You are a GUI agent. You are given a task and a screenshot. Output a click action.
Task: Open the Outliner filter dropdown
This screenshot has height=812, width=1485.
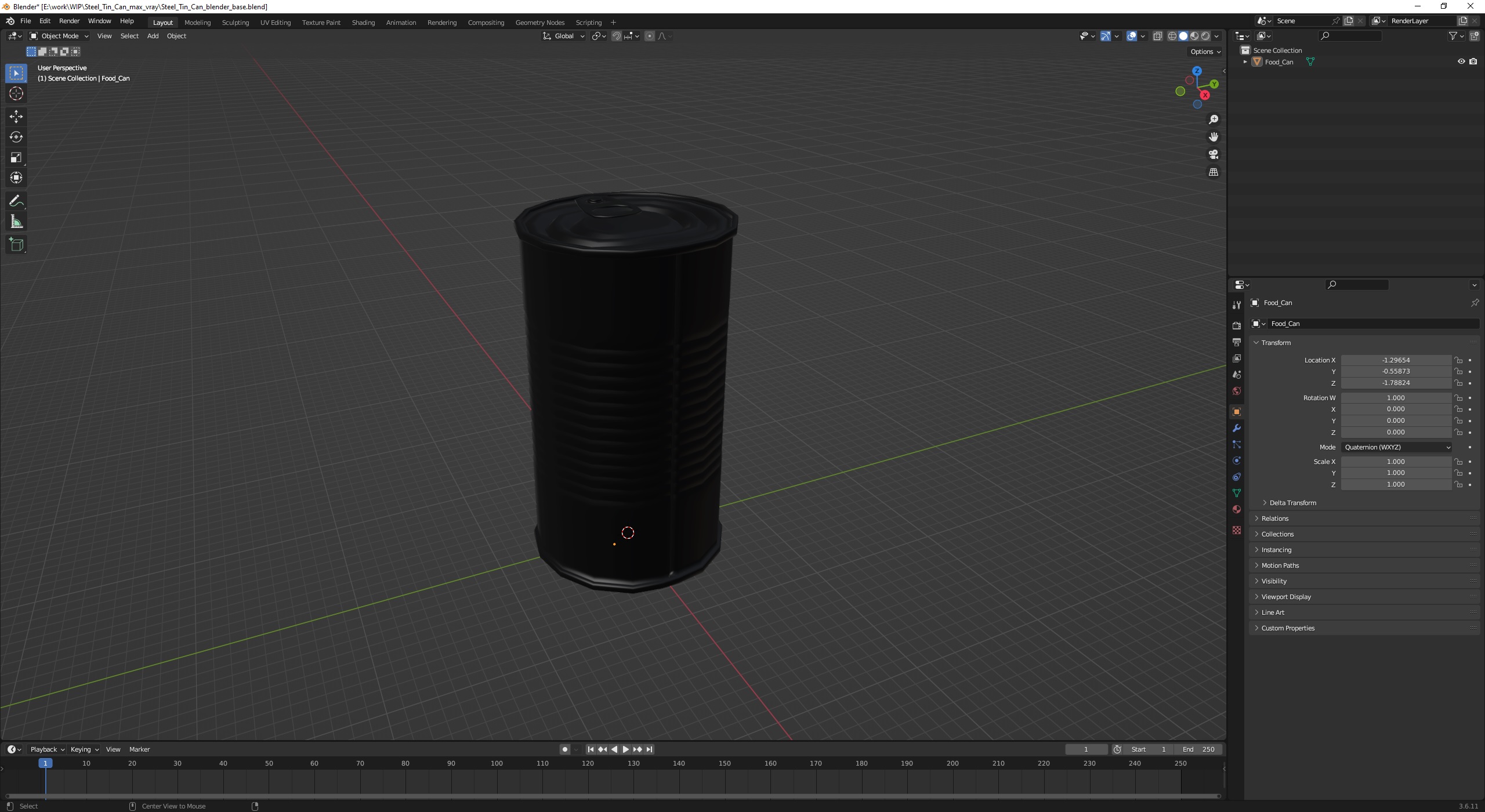tap(1456, 36)
